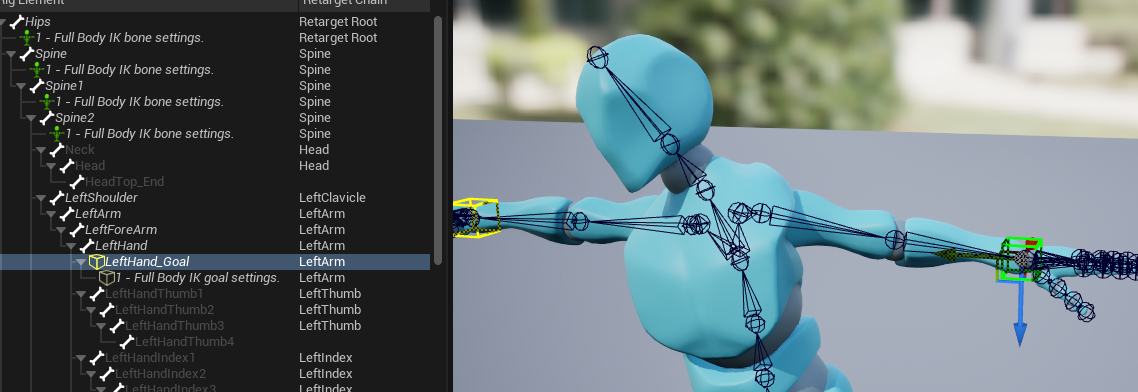Select the Spine bone icon
Viewport: 1138px width, 392px height.
coord(26,54)
